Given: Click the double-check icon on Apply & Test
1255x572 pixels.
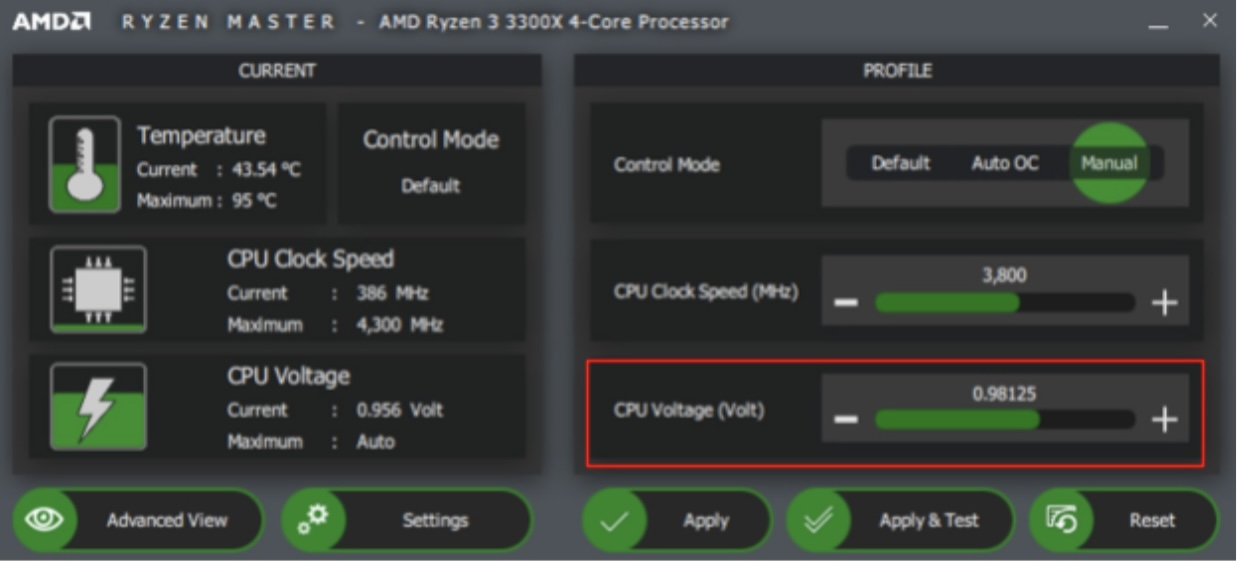Looking at the screenshot, I should click(819, 521).
